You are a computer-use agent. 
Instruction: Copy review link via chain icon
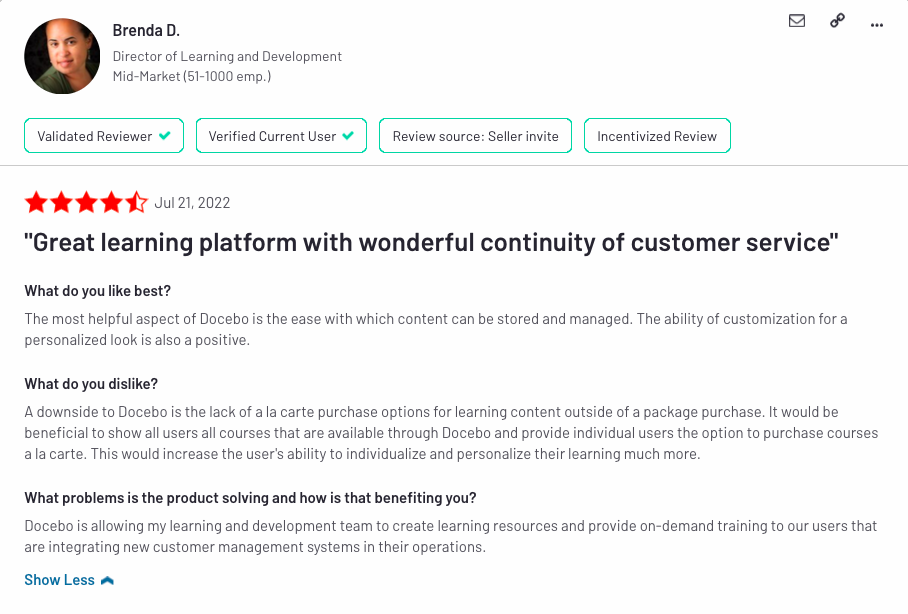coord(837,21)
